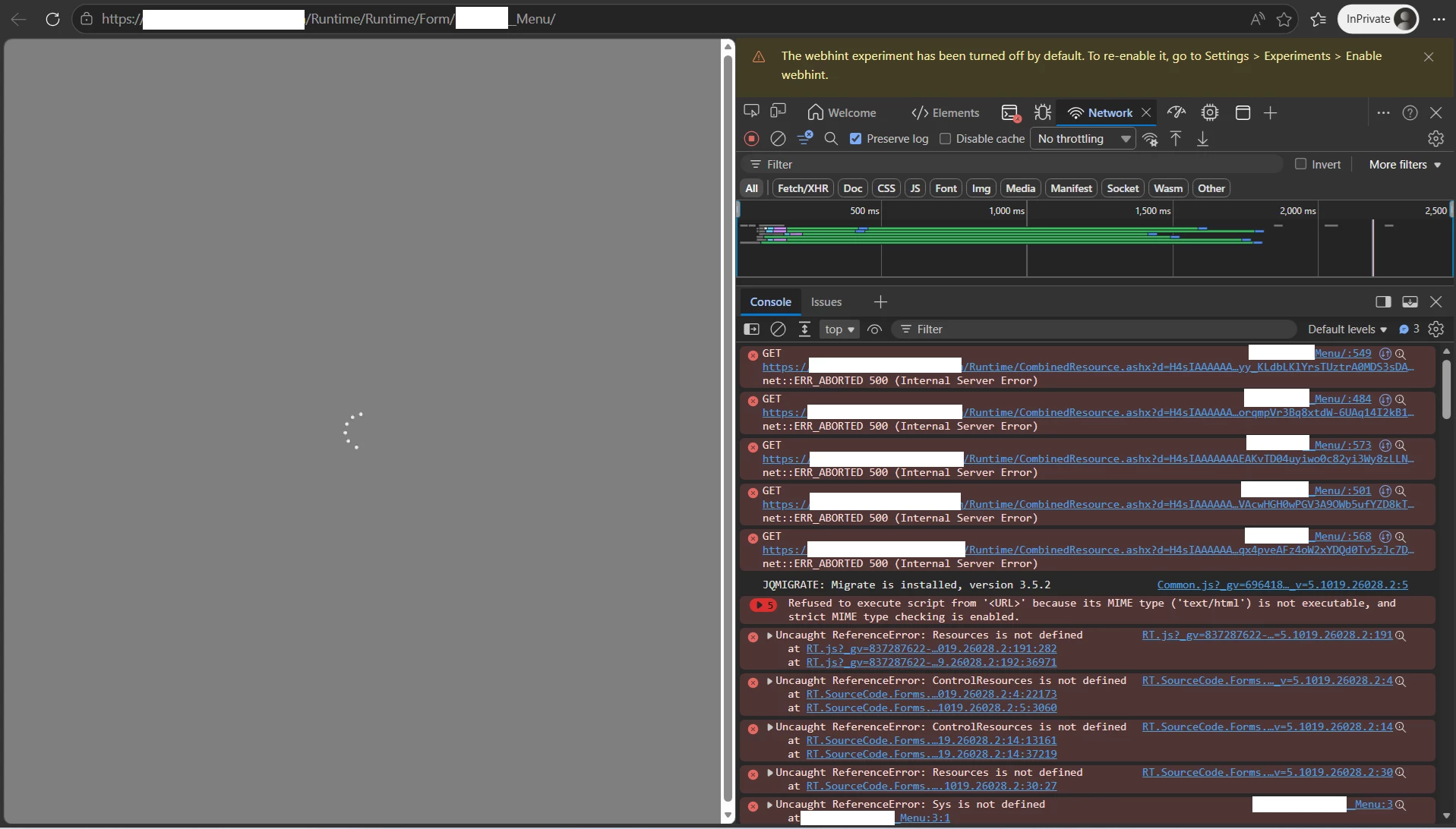Add a tool to the drawer with plus icon

[x=880, y=302]
